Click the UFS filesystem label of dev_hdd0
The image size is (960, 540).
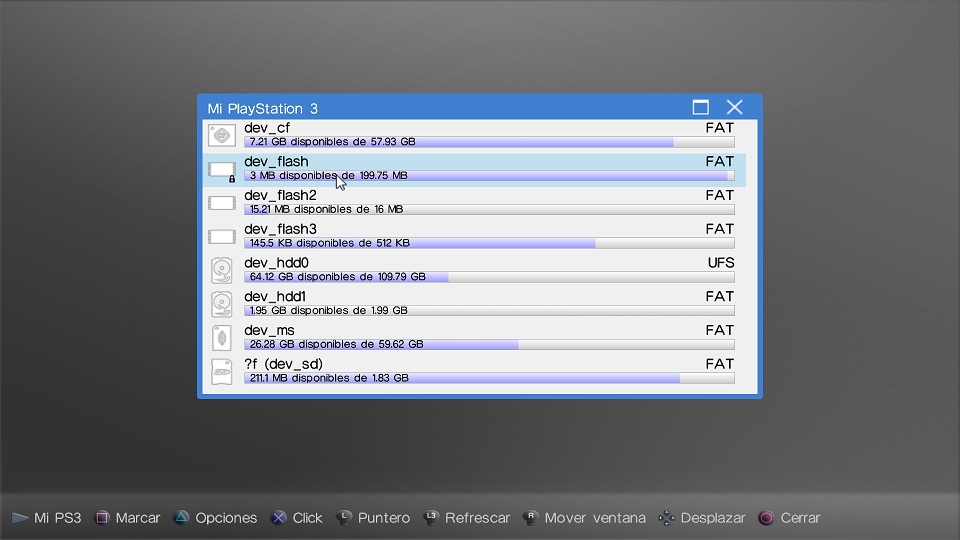[721, 263]
